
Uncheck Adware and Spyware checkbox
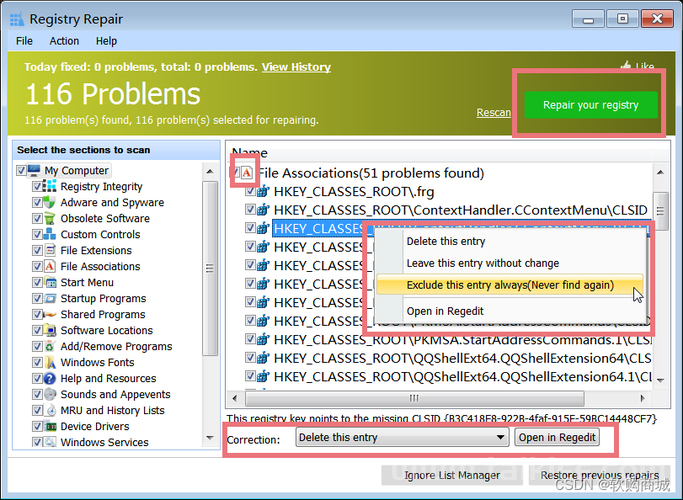point(37,203)
